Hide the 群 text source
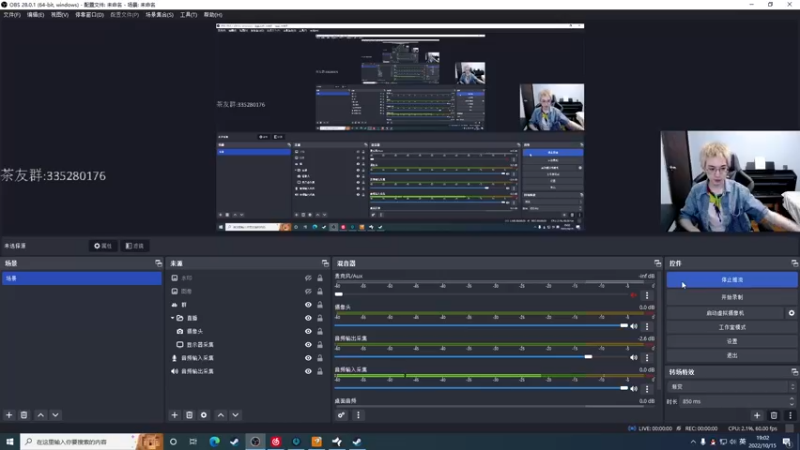 308,305
